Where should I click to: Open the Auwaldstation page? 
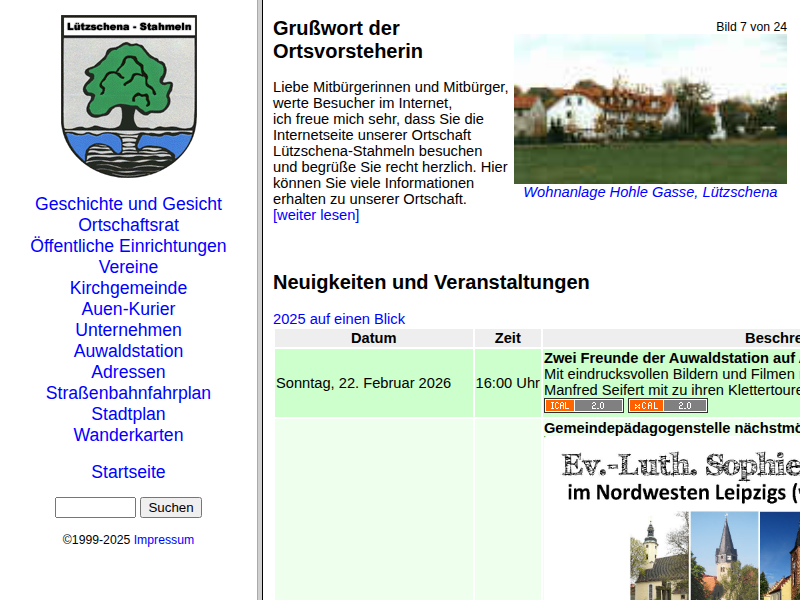click(128, 351)
